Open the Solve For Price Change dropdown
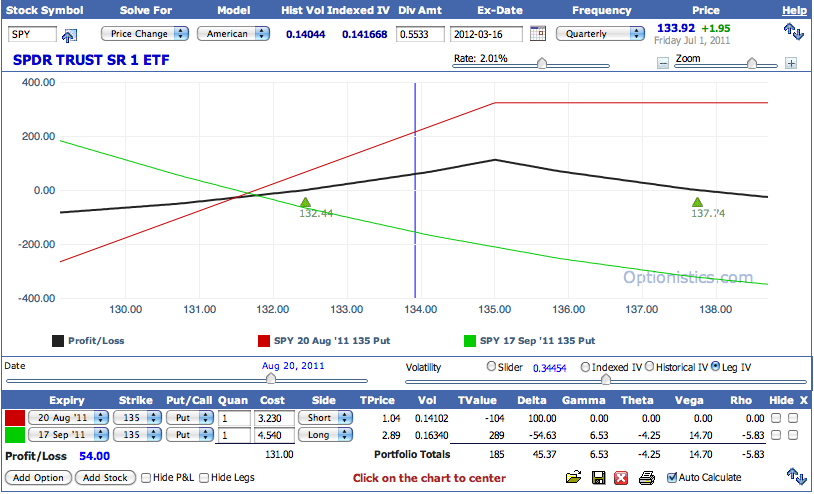The image size is (814, 494). point(144,34)
